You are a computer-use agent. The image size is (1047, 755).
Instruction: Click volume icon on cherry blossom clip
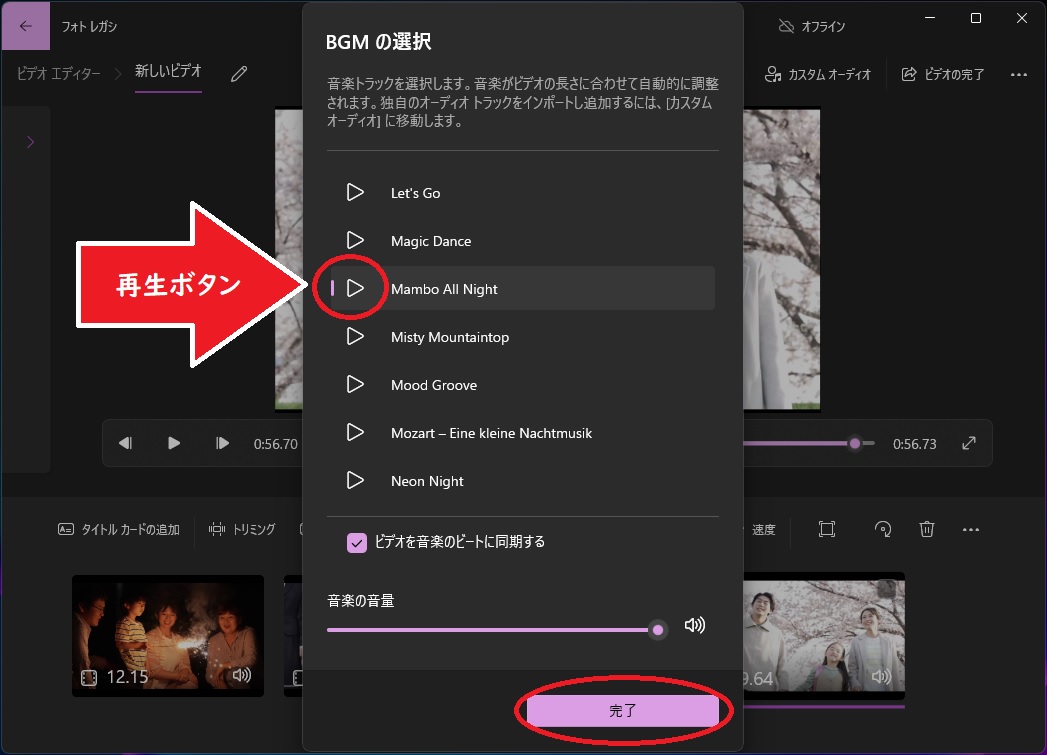click(x=881, y=676)
